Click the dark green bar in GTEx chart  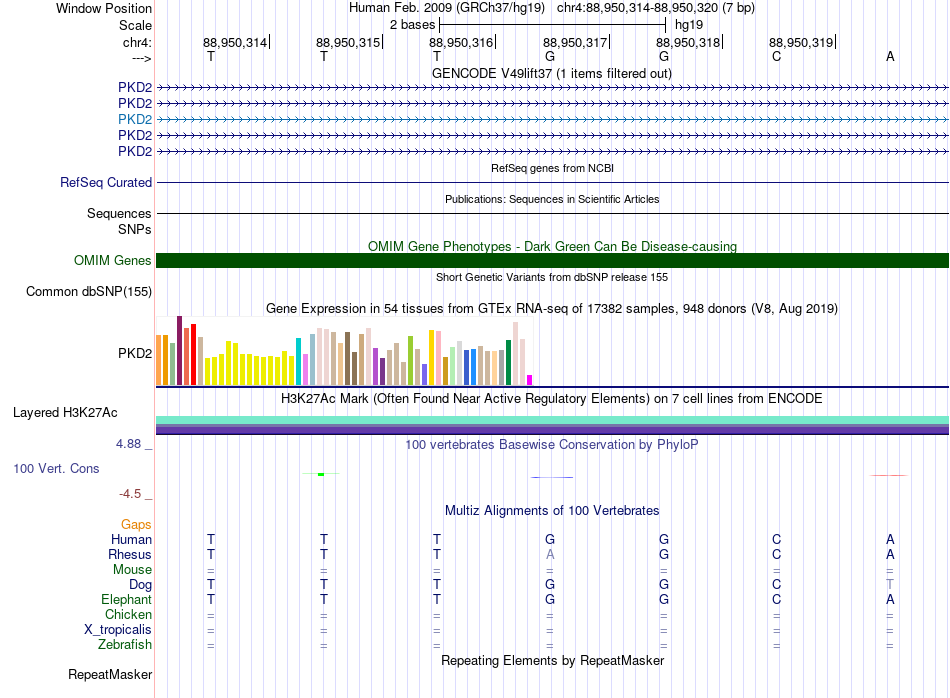[x=508, y=362]
